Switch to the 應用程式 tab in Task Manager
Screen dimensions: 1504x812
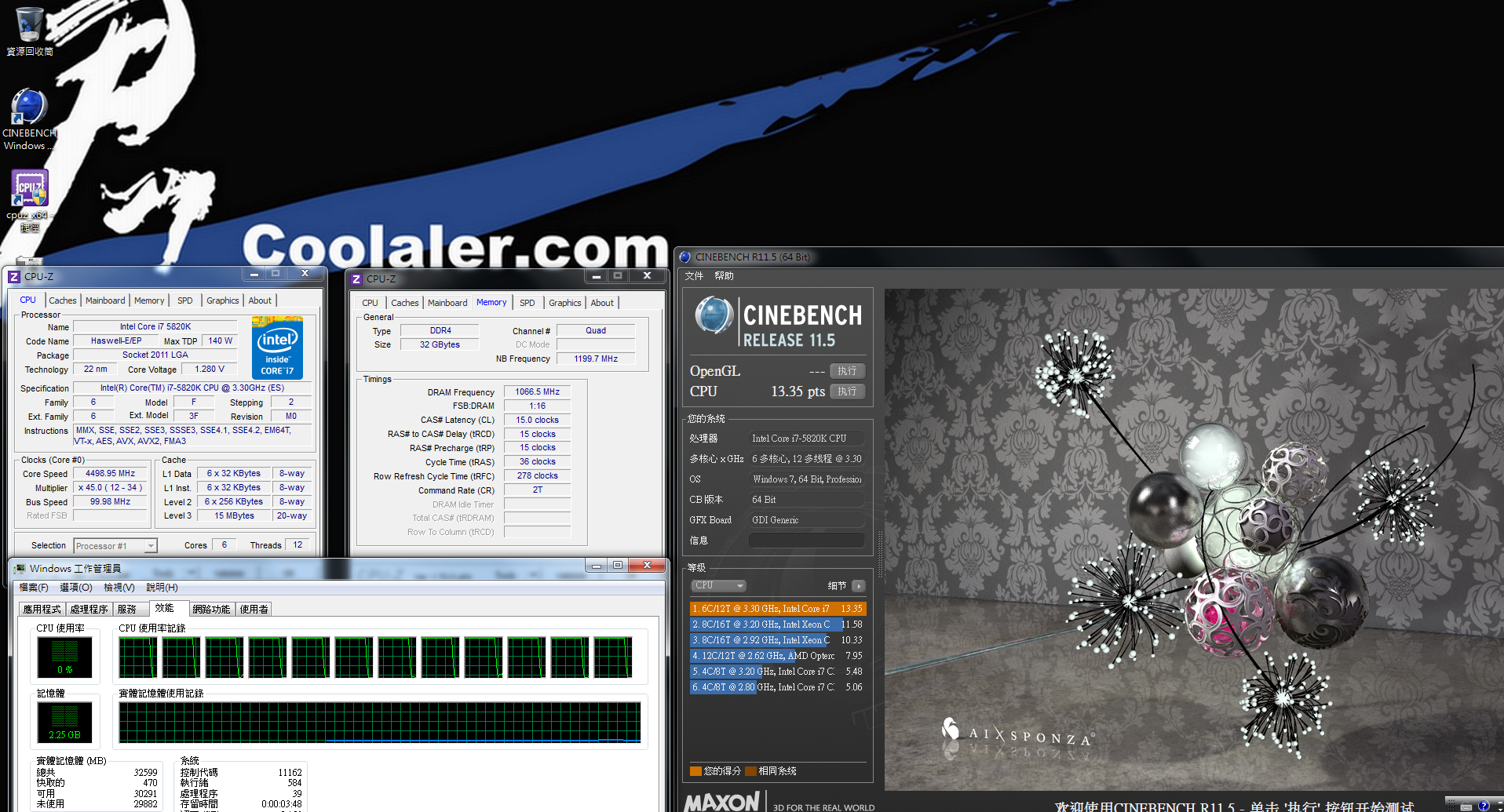pos(42,610)
